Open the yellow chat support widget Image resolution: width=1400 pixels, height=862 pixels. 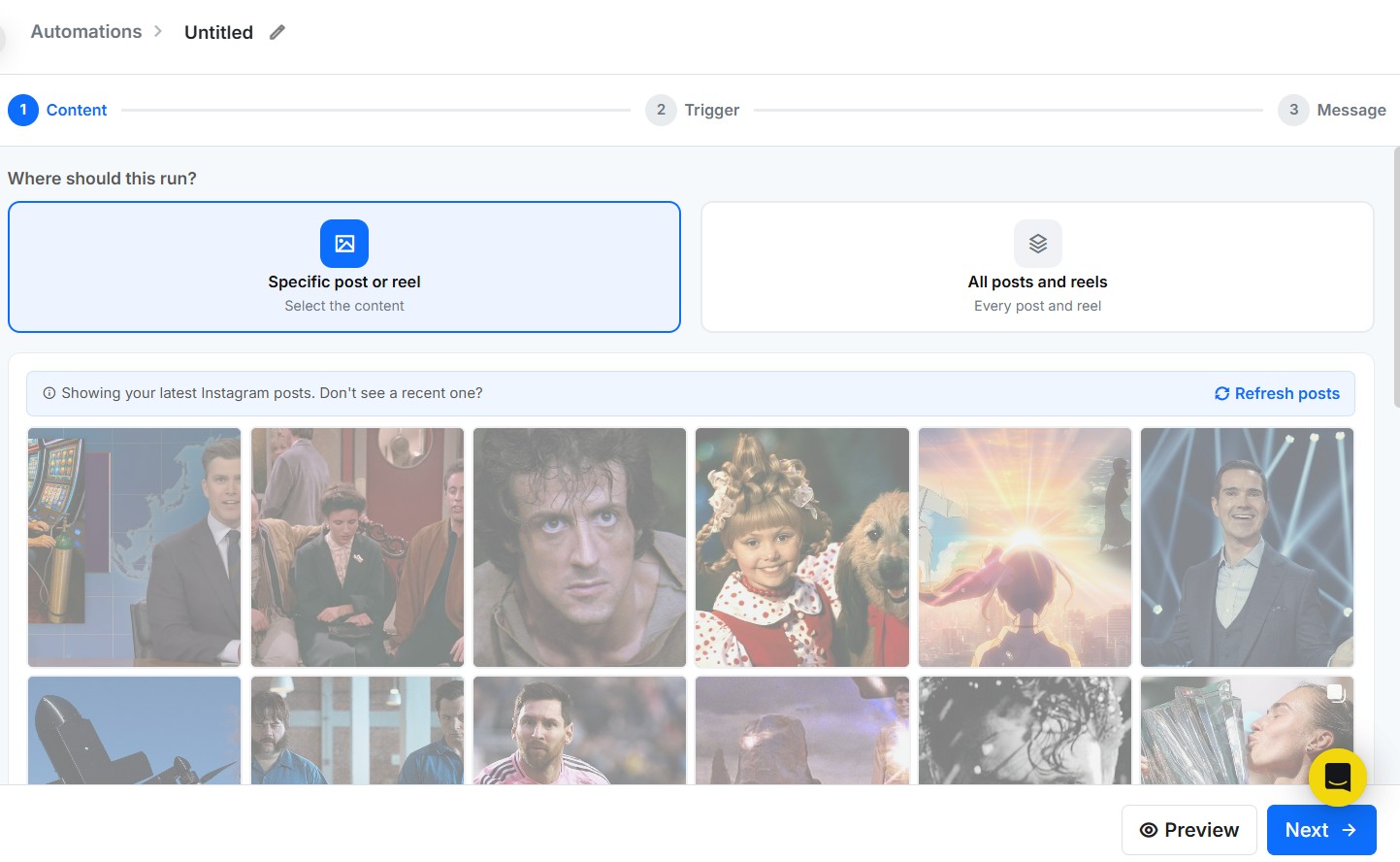pyautogui.click(x=1337, y=777)
